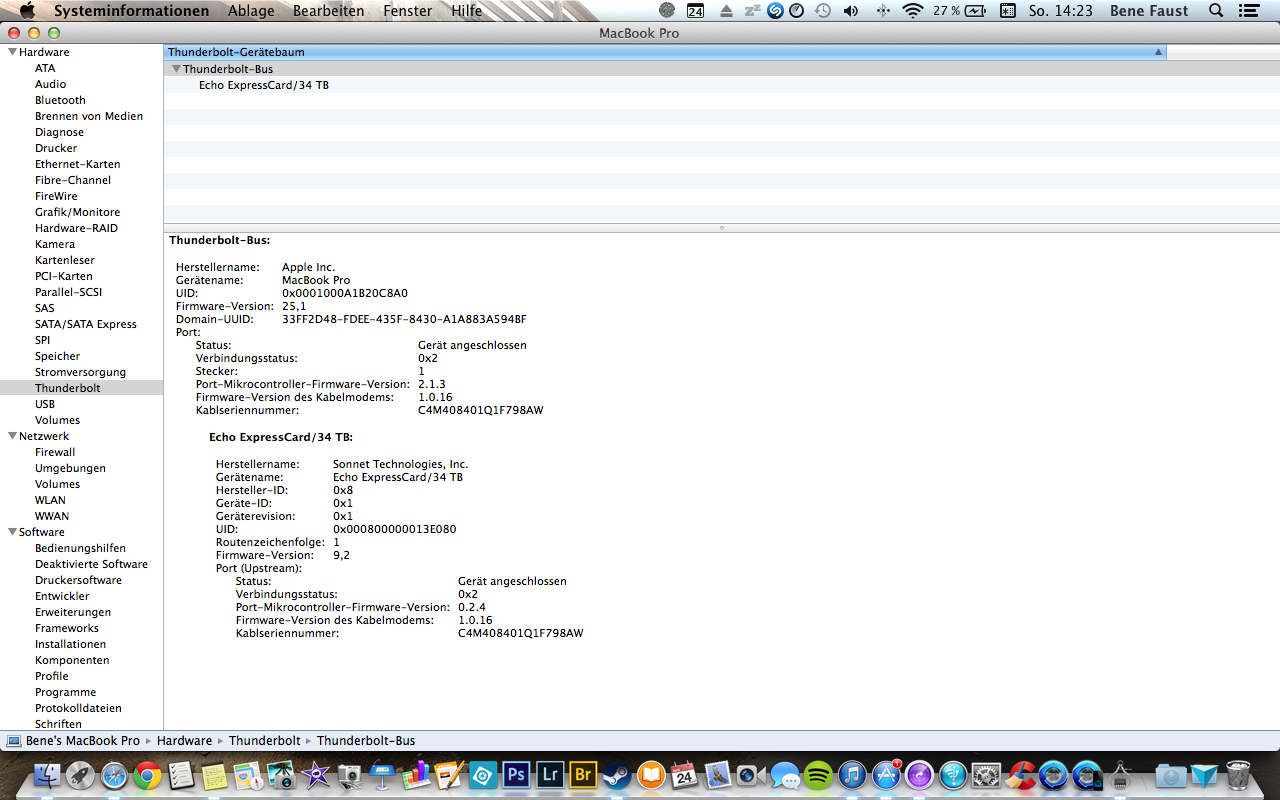This screenshot has height=800, width=1280.
Task: Click the Wi-Fi status icon
Action: coord(912,11)
